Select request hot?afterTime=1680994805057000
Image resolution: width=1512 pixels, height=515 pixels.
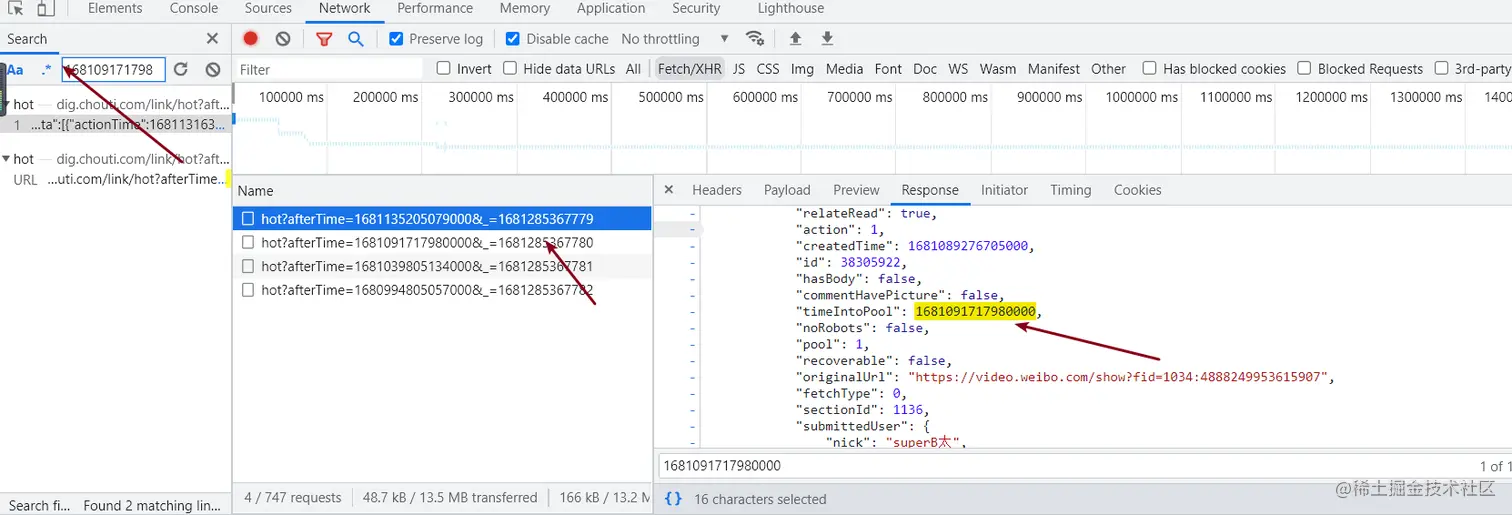(442, 290)
